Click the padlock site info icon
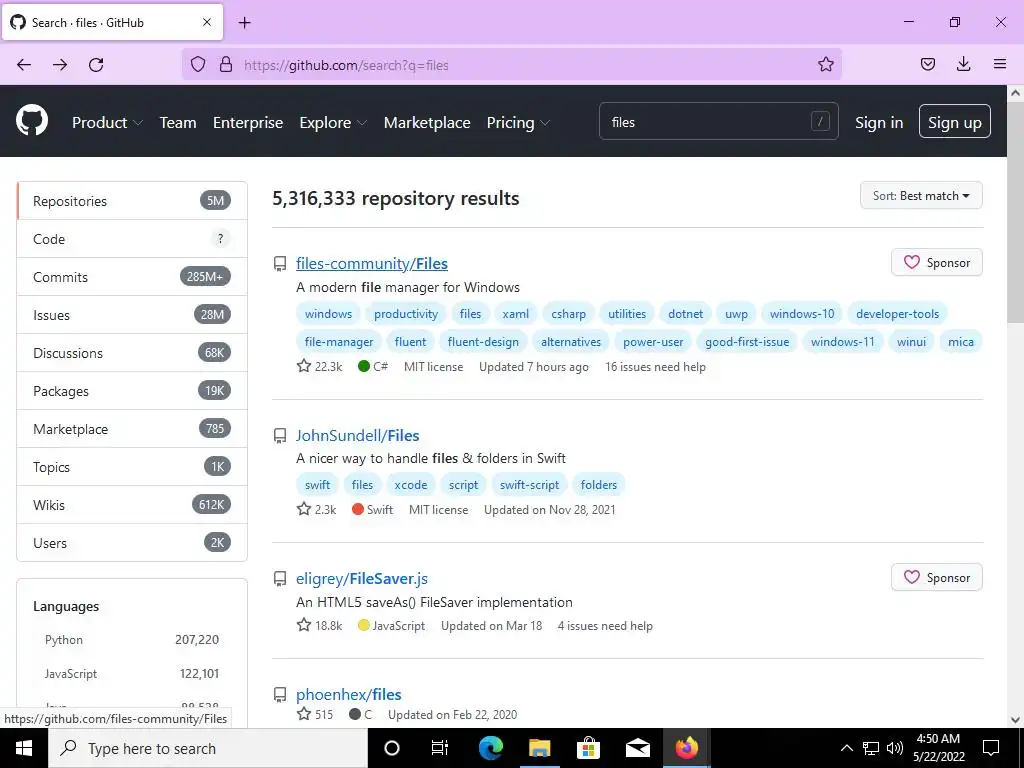The width and height of the screenshot is (1024, 768). point(226,64)
